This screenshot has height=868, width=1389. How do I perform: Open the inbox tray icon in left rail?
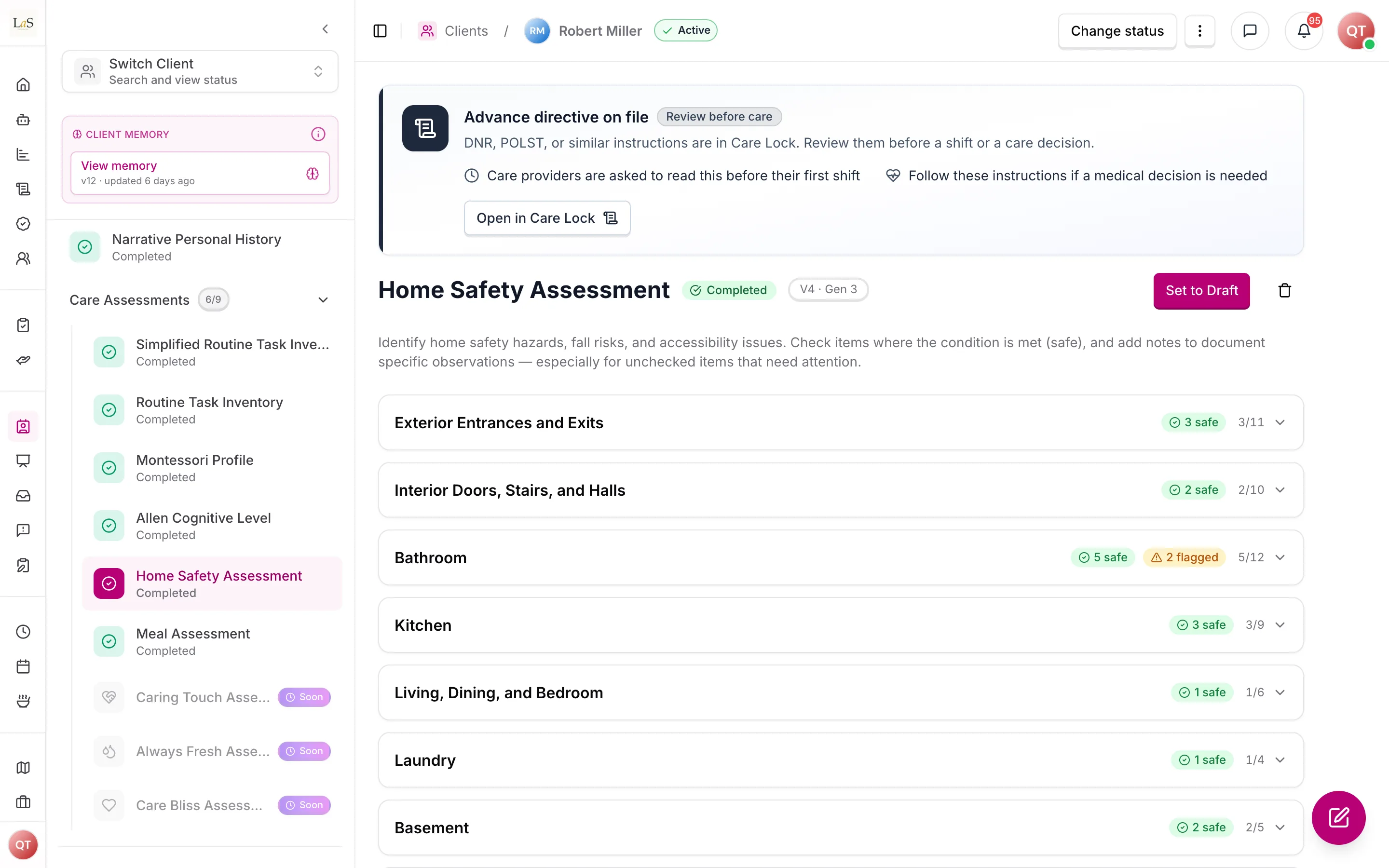(x=23, y=495)
